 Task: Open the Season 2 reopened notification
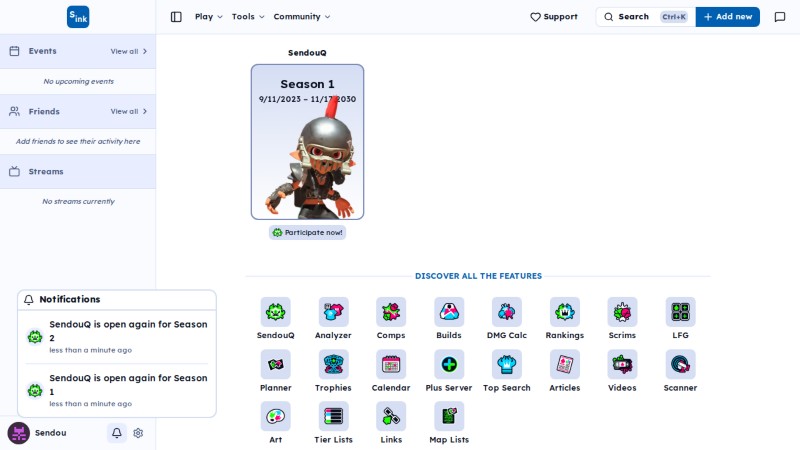coord(117,337)
